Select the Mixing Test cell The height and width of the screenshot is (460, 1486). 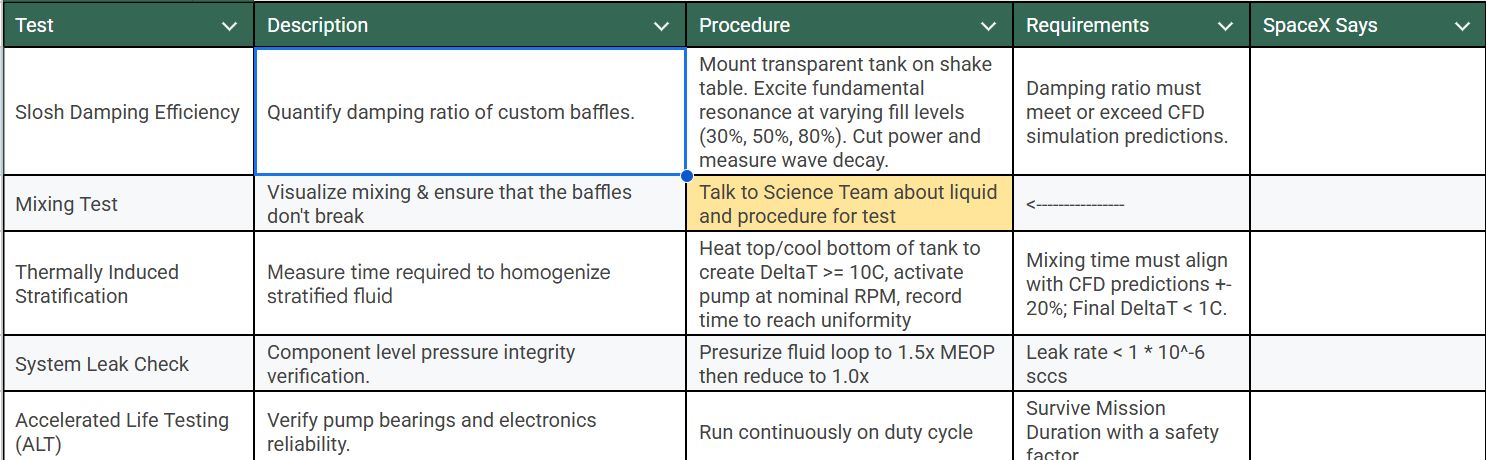tap(127, 204)
